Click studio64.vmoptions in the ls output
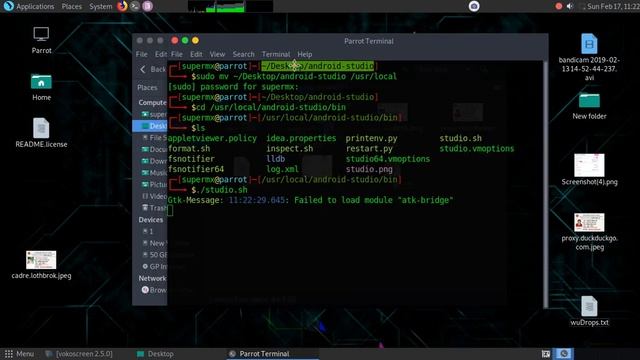640x360 pixels. [388, 159]
